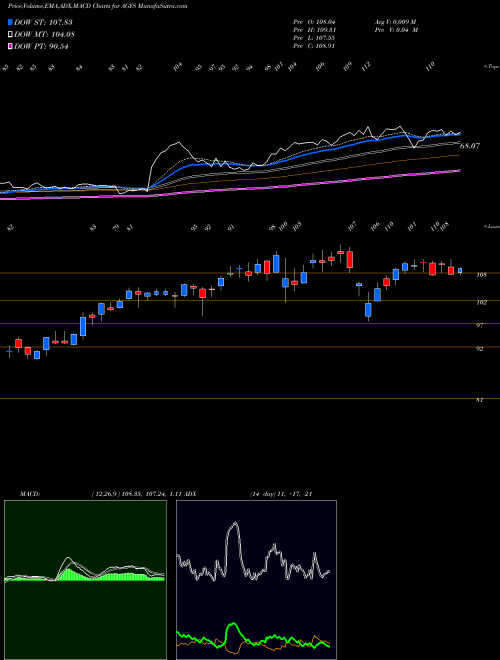Click the ADX white line peak
Screen dimensions: 500x660
[235, 524]
